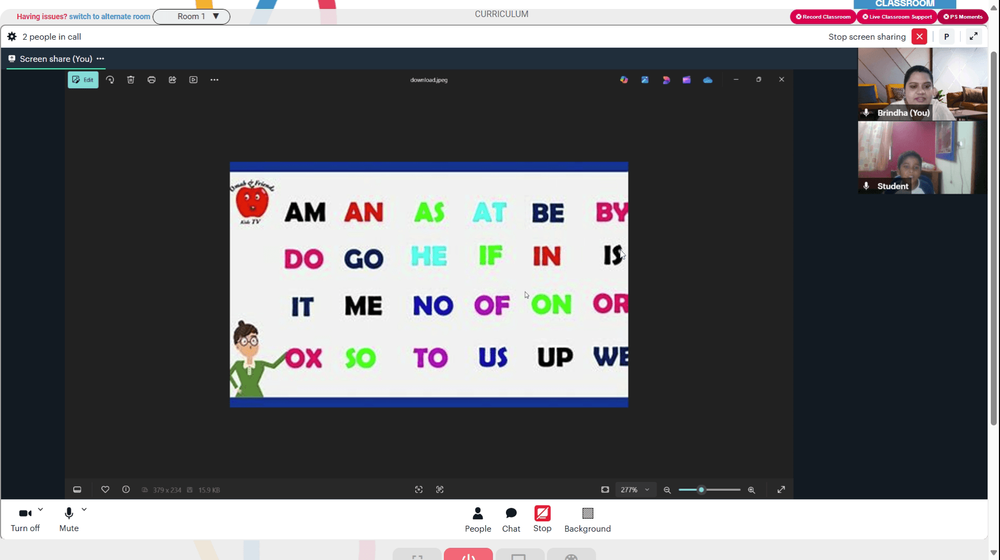Expand the call view with arrows icon
Image resolution: width=1000 pixels, height=560 pixels.
coord(973,37)
